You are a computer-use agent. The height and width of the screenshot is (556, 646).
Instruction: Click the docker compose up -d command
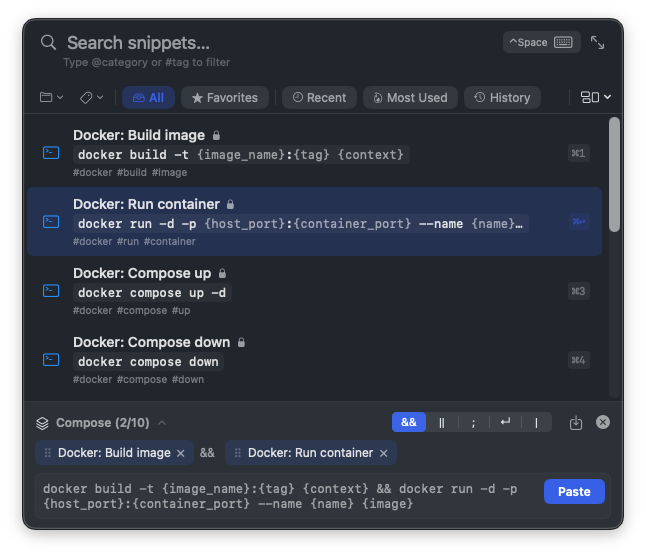[x=152, y=293]
